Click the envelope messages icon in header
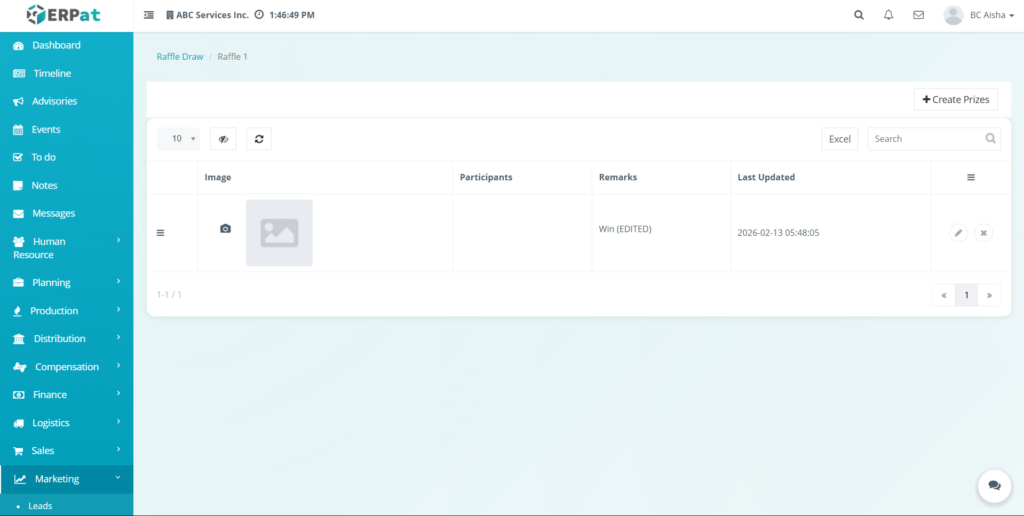The image size is (1024, 516). (918, 15)
